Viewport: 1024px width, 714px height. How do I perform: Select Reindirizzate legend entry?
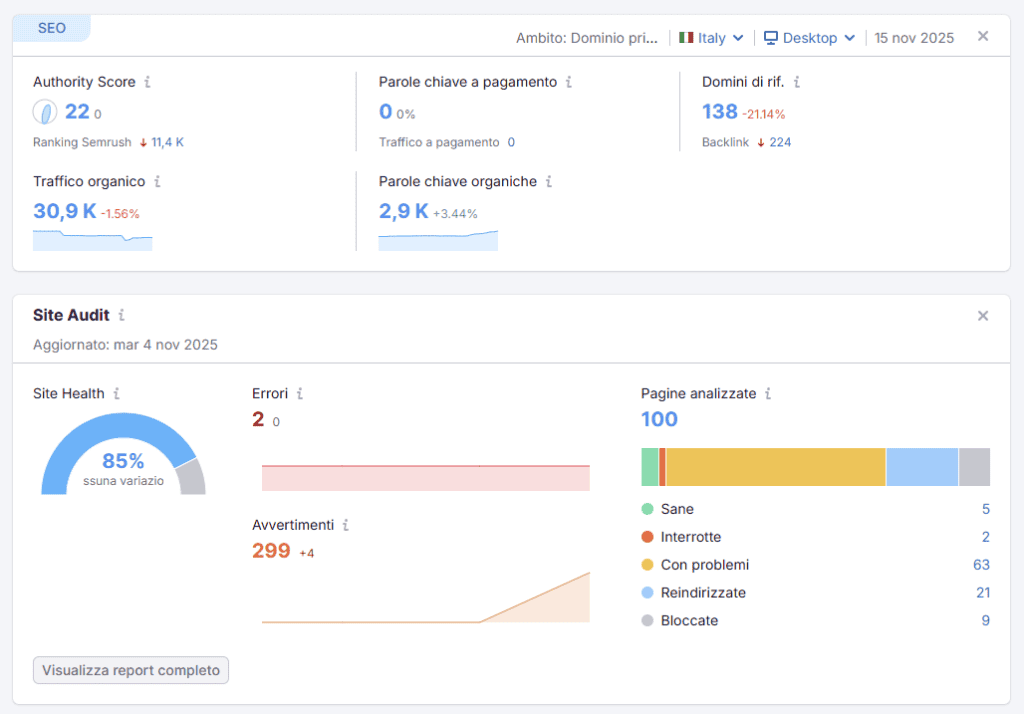tap(694, 592)
